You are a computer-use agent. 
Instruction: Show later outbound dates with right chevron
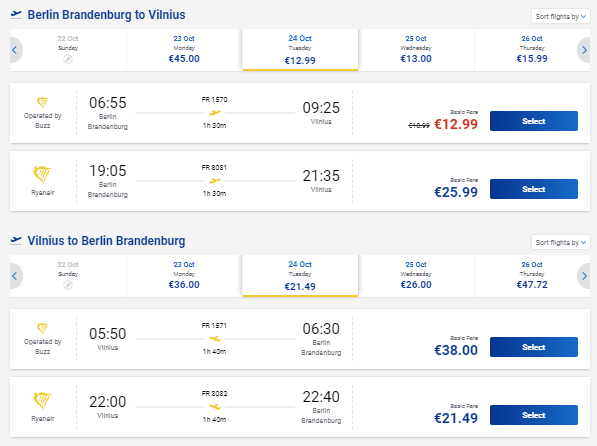pos(584,50)
